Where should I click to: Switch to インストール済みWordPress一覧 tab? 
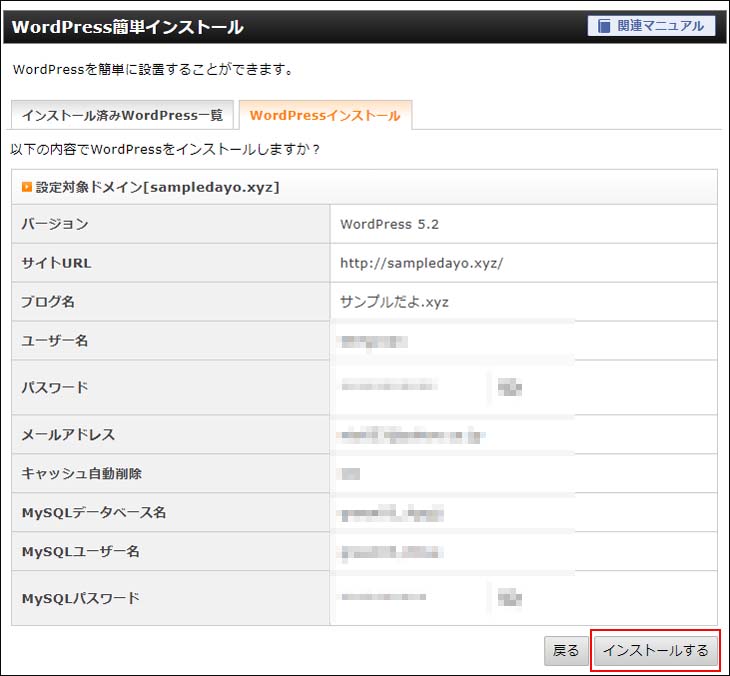click(x=122, y=115)
